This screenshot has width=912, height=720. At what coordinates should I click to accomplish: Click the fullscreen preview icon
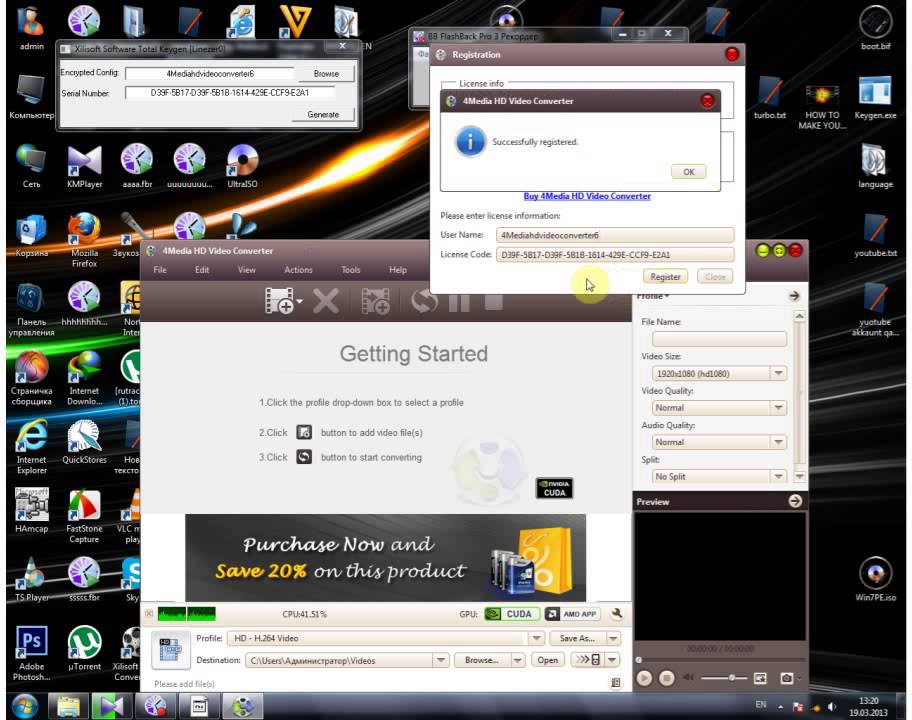pos(760,678)
